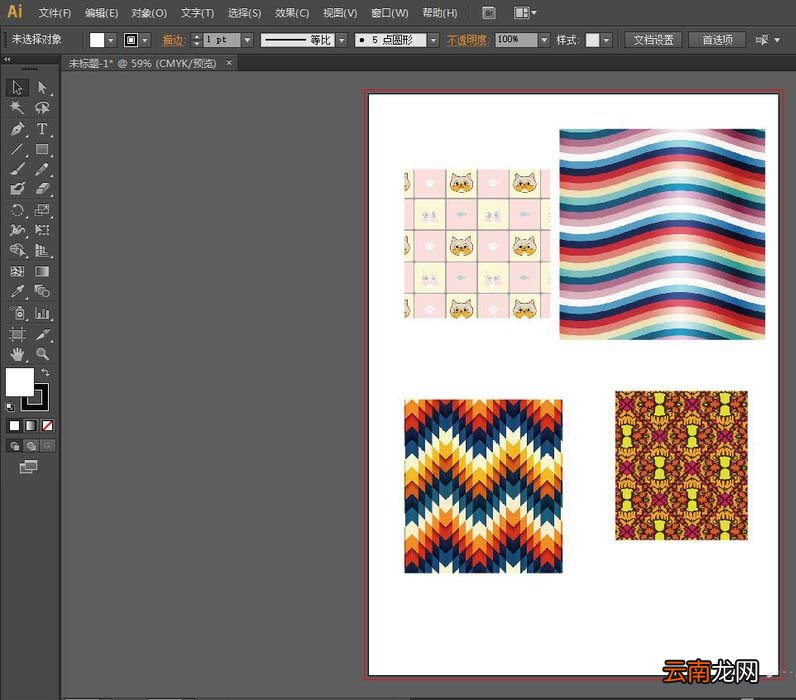Open fill color dropdown in control bar
This screenshot has width=796, height=700.
point(111,40)
